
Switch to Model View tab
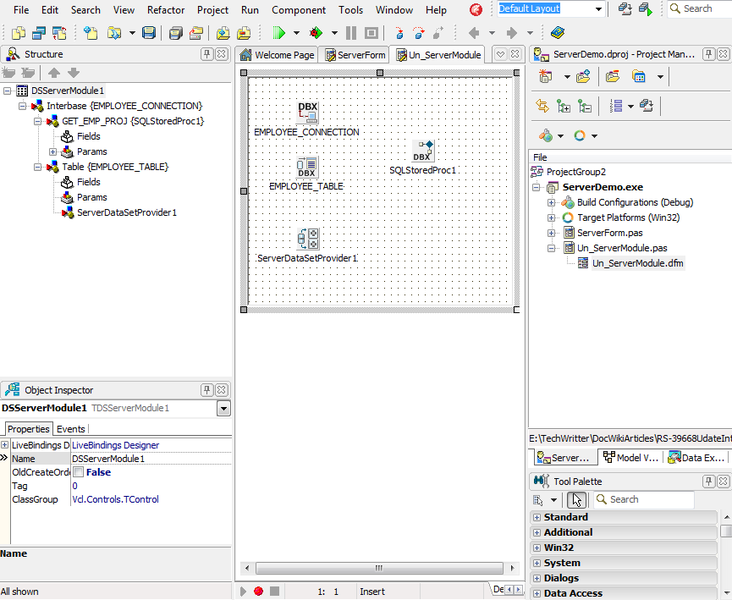[630, 458]
